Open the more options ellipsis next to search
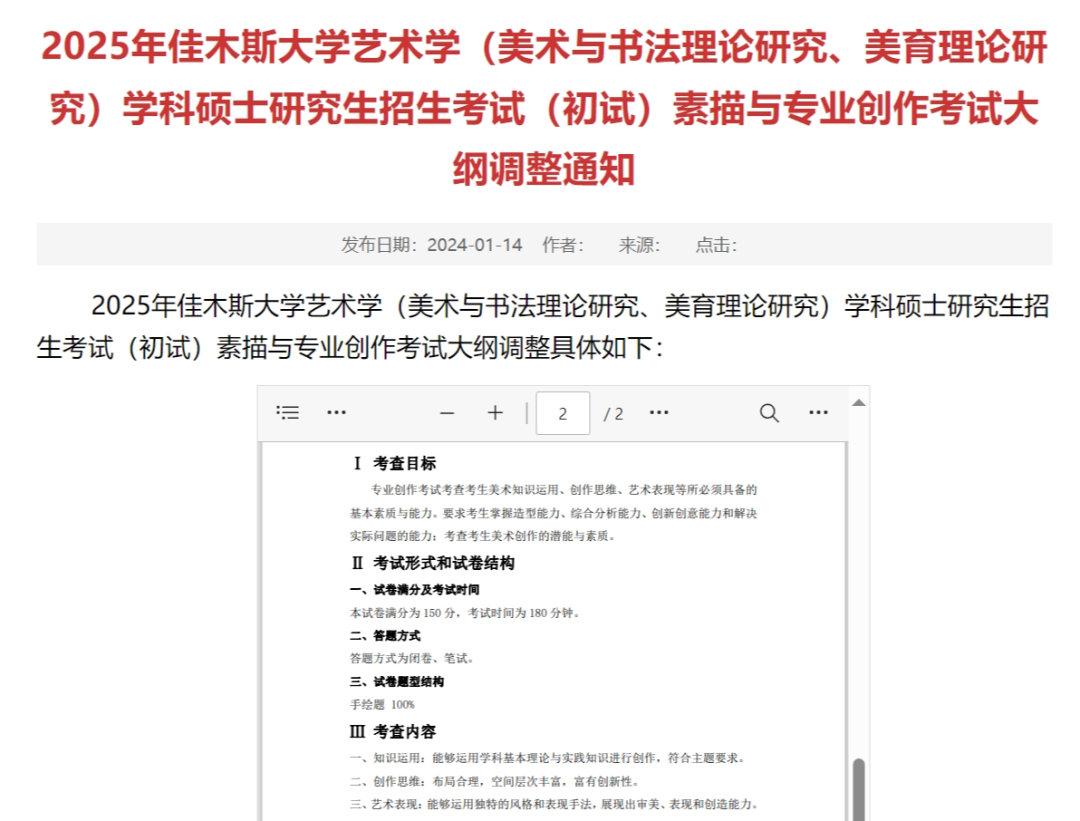This screenshot has width=1080, height=821. [x=818, y=413]
